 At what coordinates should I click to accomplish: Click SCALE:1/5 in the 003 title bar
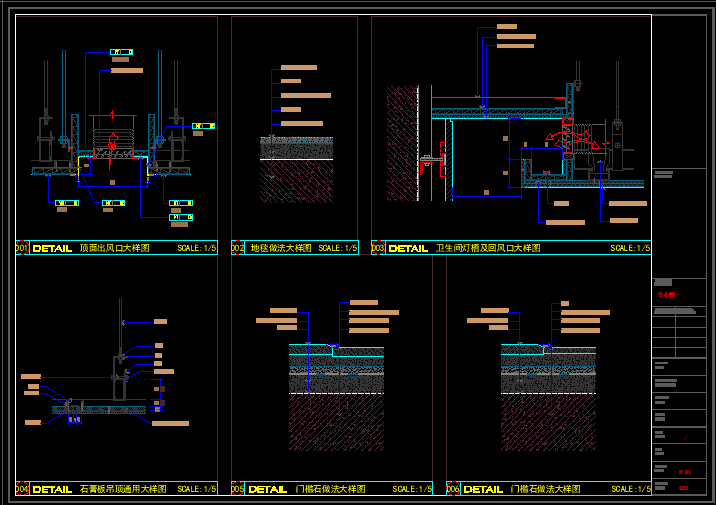pos(630,248)
